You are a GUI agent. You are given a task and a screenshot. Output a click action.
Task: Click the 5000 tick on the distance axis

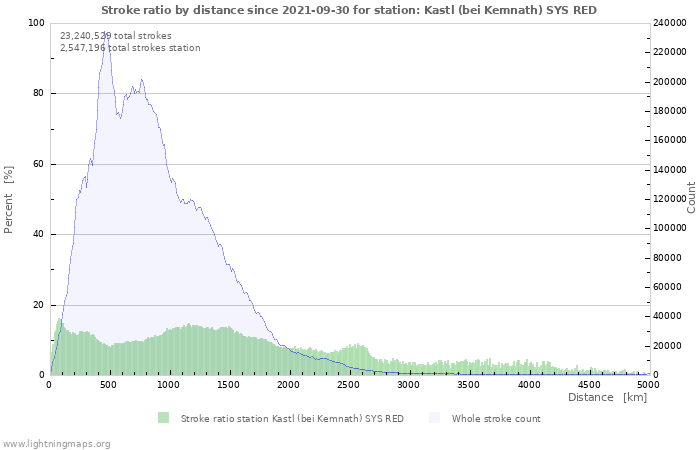[648, 384]
